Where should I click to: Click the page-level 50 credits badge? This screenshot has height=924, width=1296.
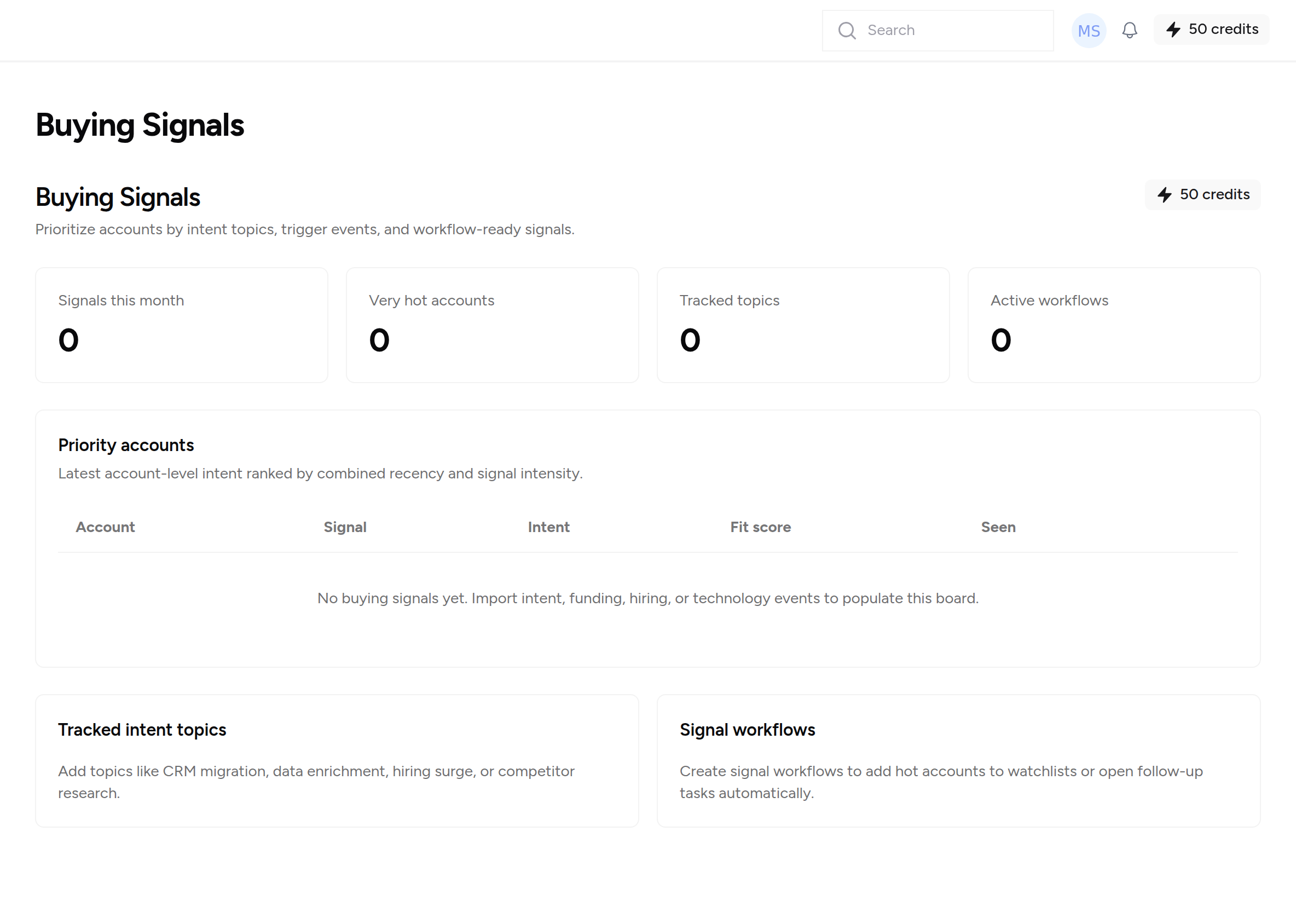pyautogui.click(x=1202, y=194)
